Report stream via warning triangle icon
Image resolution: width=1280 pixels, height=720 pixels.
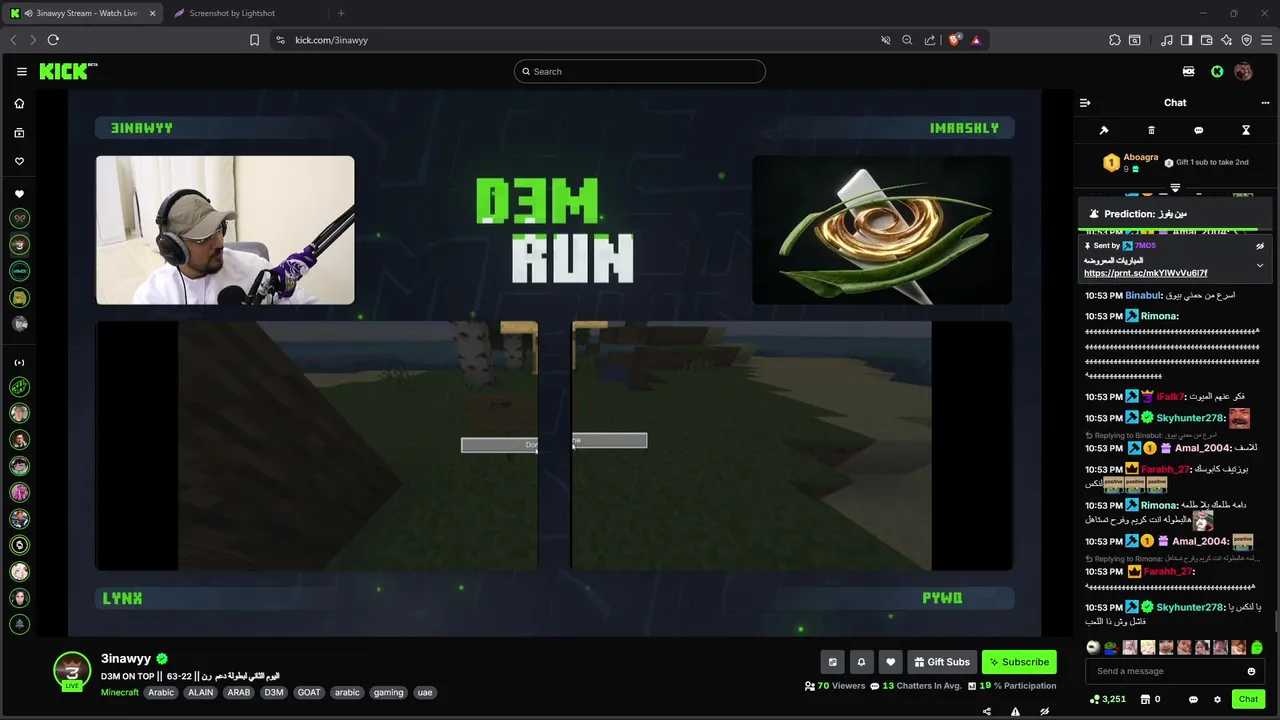coord(1015,712)
